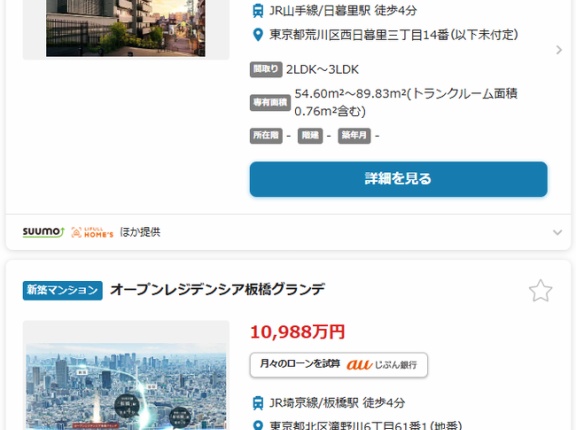Screen dimensions: 576x430
Task: Click the 間取り label badge
Action: point(266,69)
